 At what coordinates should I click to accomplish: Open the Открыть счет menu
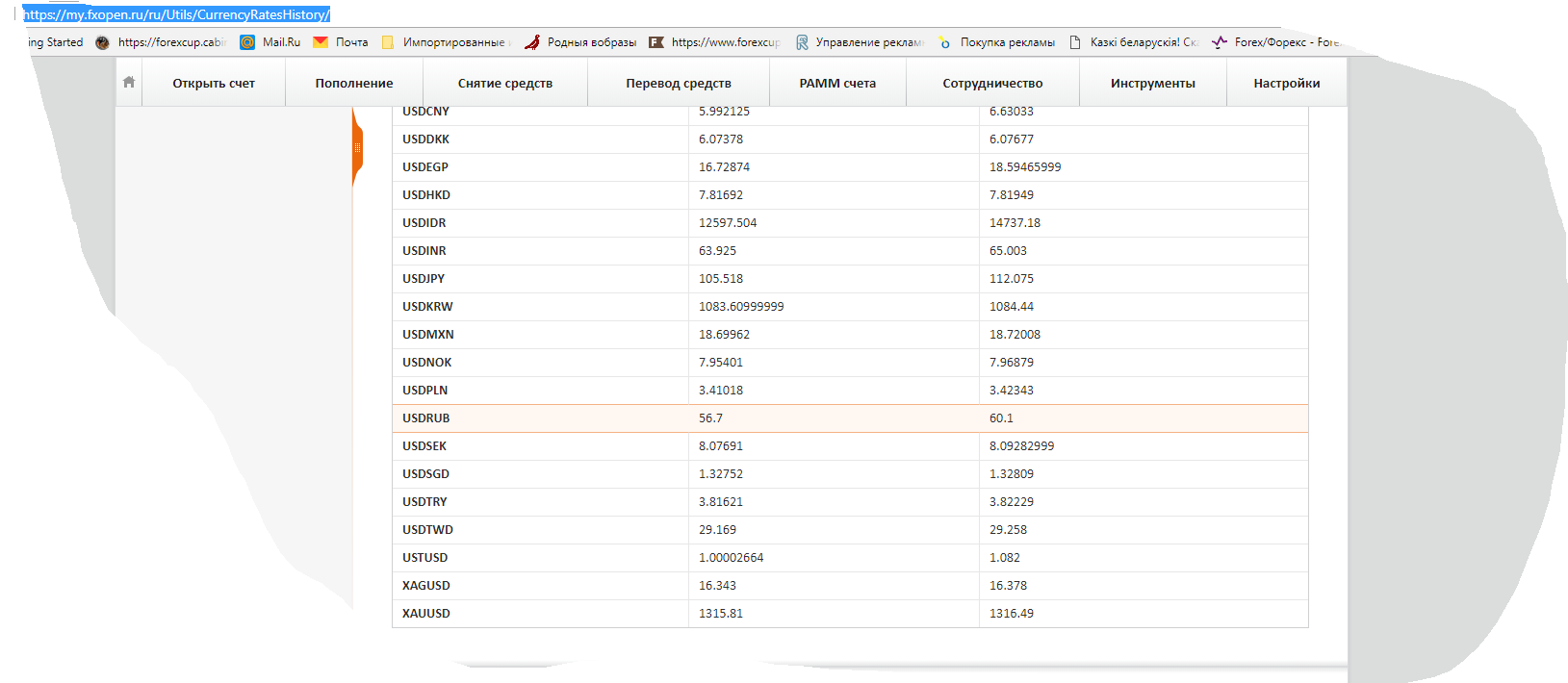[x=214, y=84]
